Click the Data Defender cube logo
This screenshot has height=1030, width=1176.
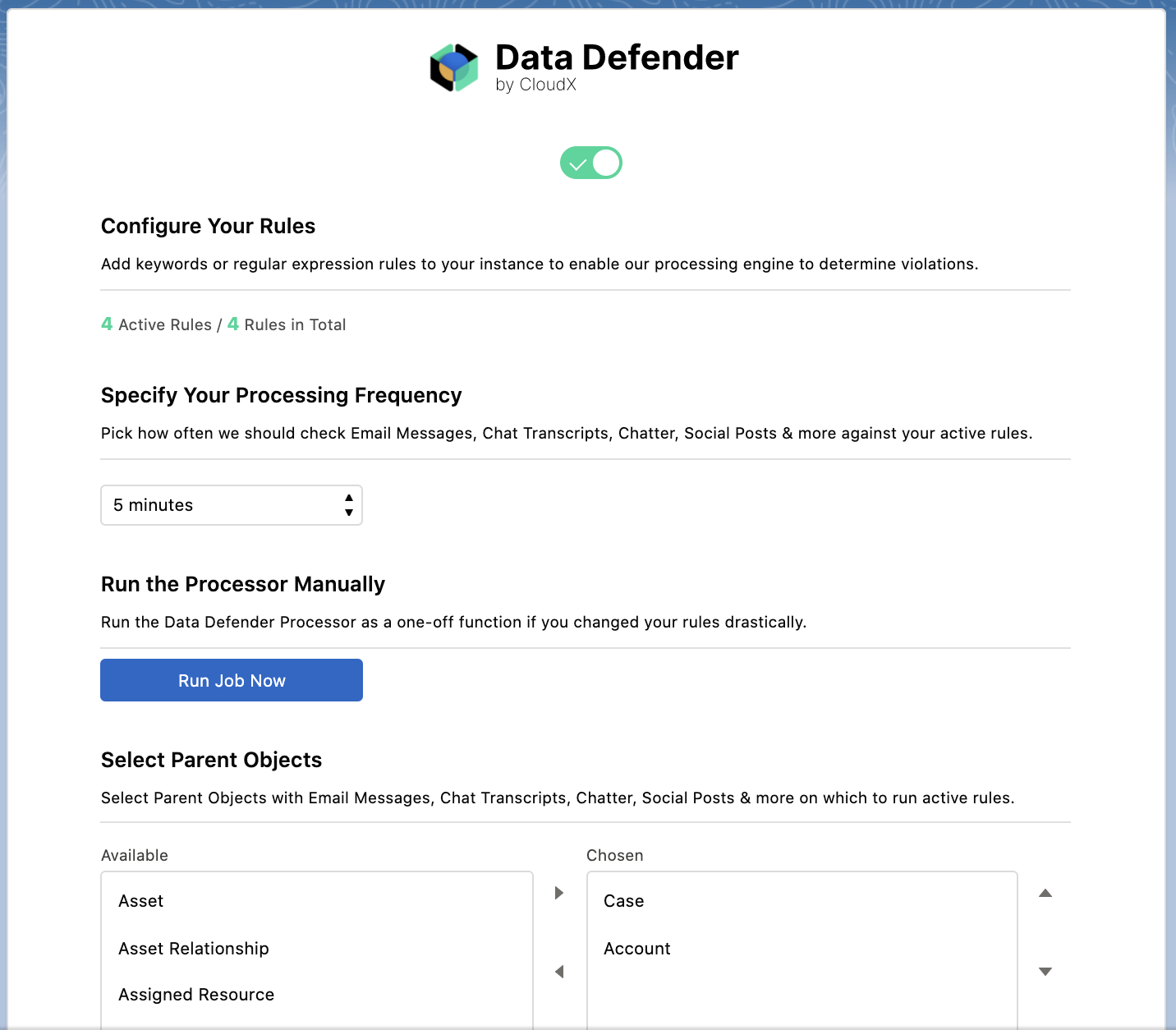pos(454,67)
